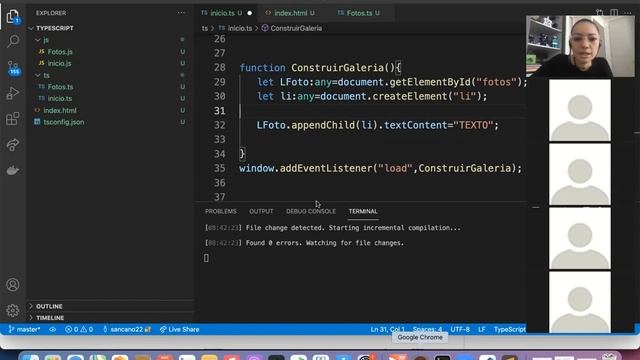Click the presenter video thumbnail
Image resolution: width=640 pixels, height=360 pixels.
(580, 46)
